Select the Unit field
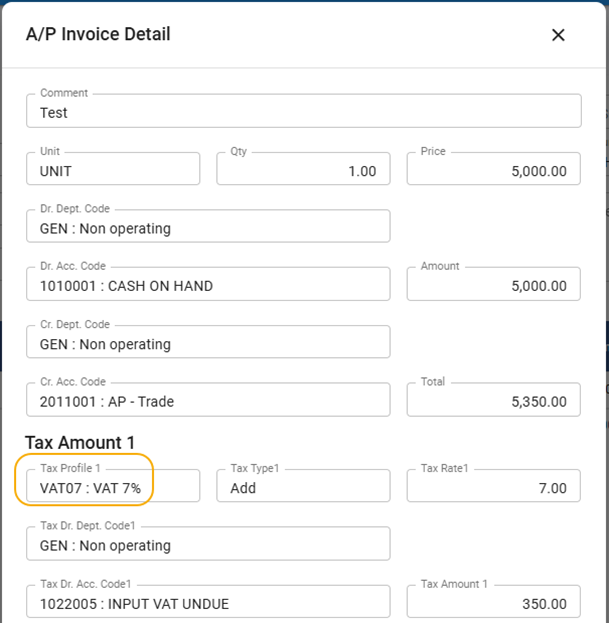Viewport: 609px width, 623px height. pos(113,170)
